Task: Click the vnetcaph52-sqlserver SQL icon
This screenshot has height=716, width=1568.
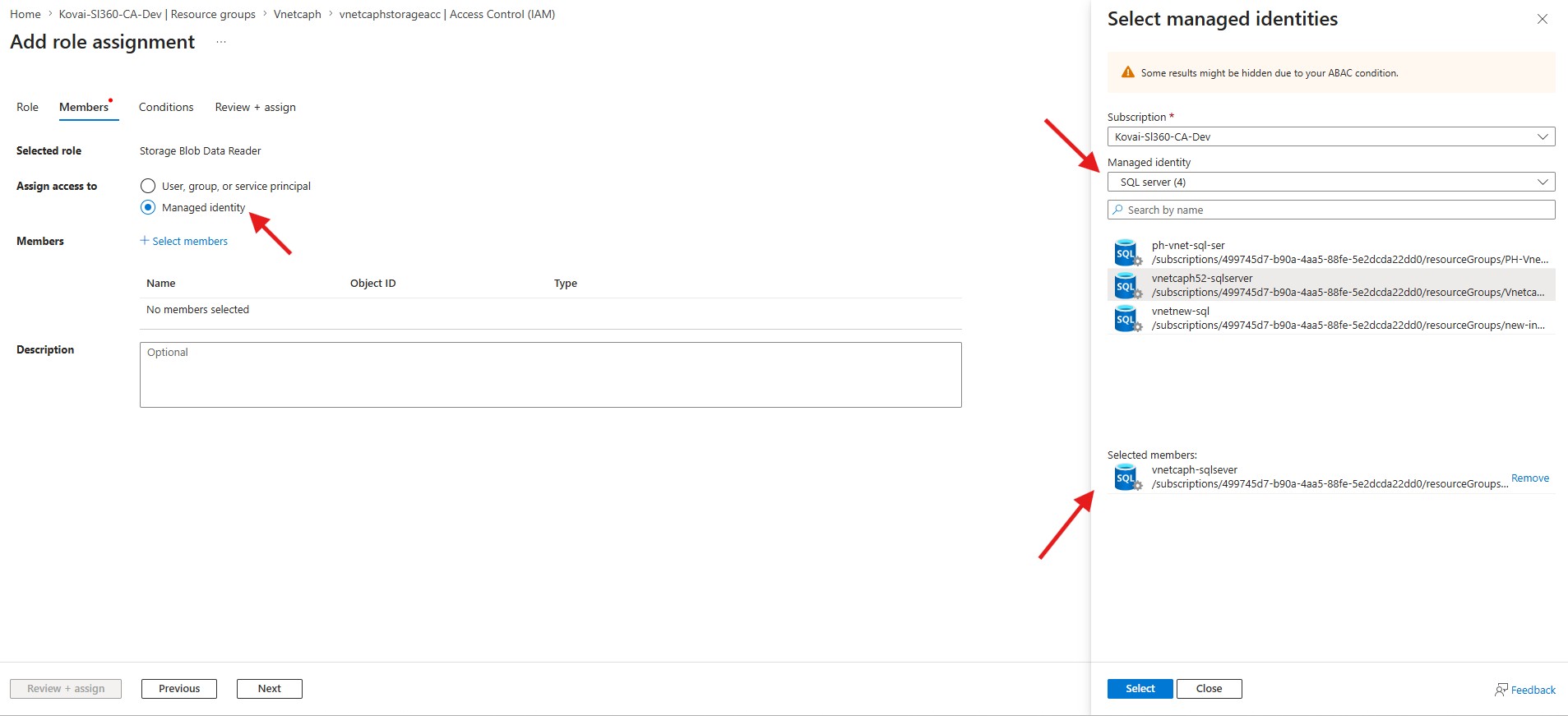Action: click(1127, 285)
